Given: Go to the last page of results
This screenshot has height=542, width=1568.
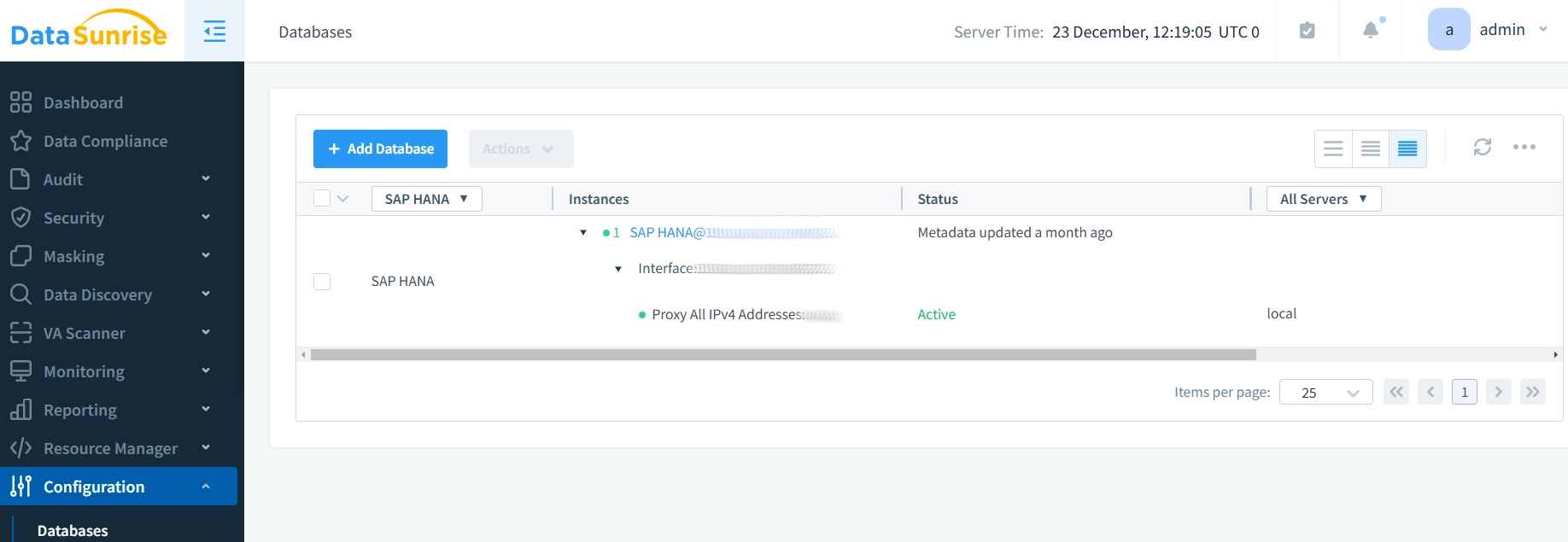Looking at the screenshot, I should coord(1533,392).
